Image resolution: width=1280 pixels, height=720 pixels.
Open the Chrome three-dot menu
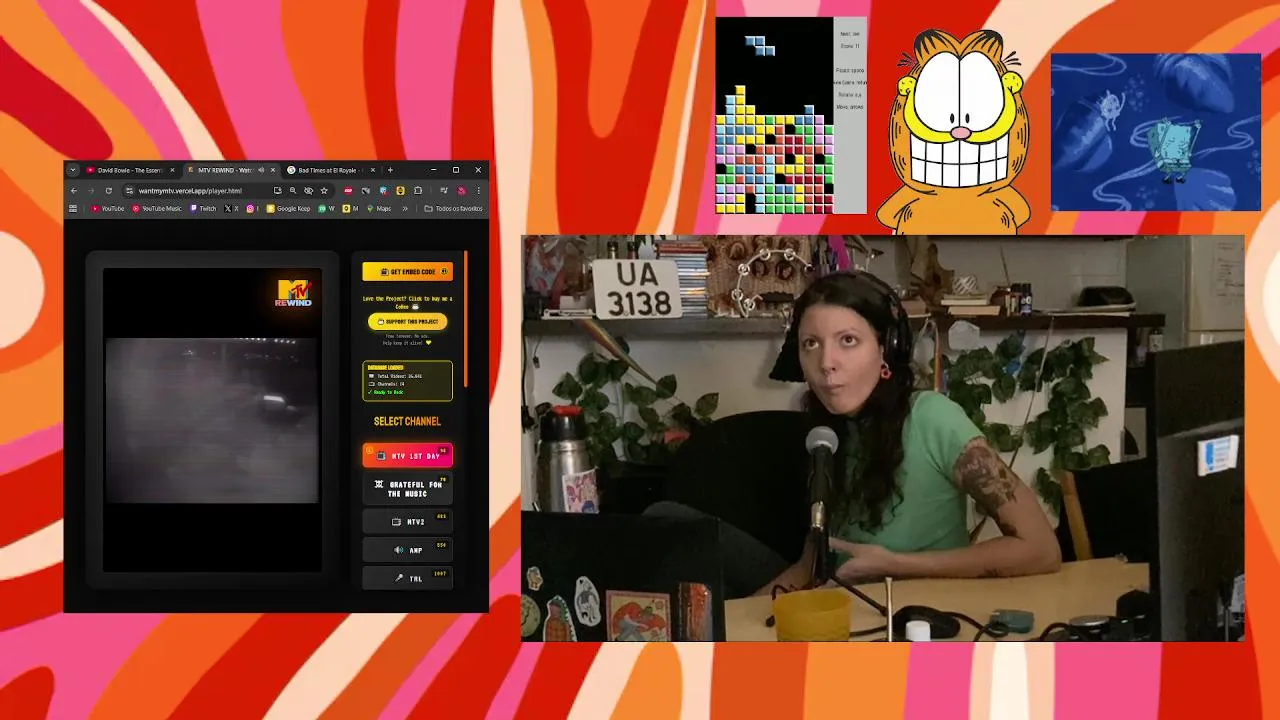click(478, 191)
